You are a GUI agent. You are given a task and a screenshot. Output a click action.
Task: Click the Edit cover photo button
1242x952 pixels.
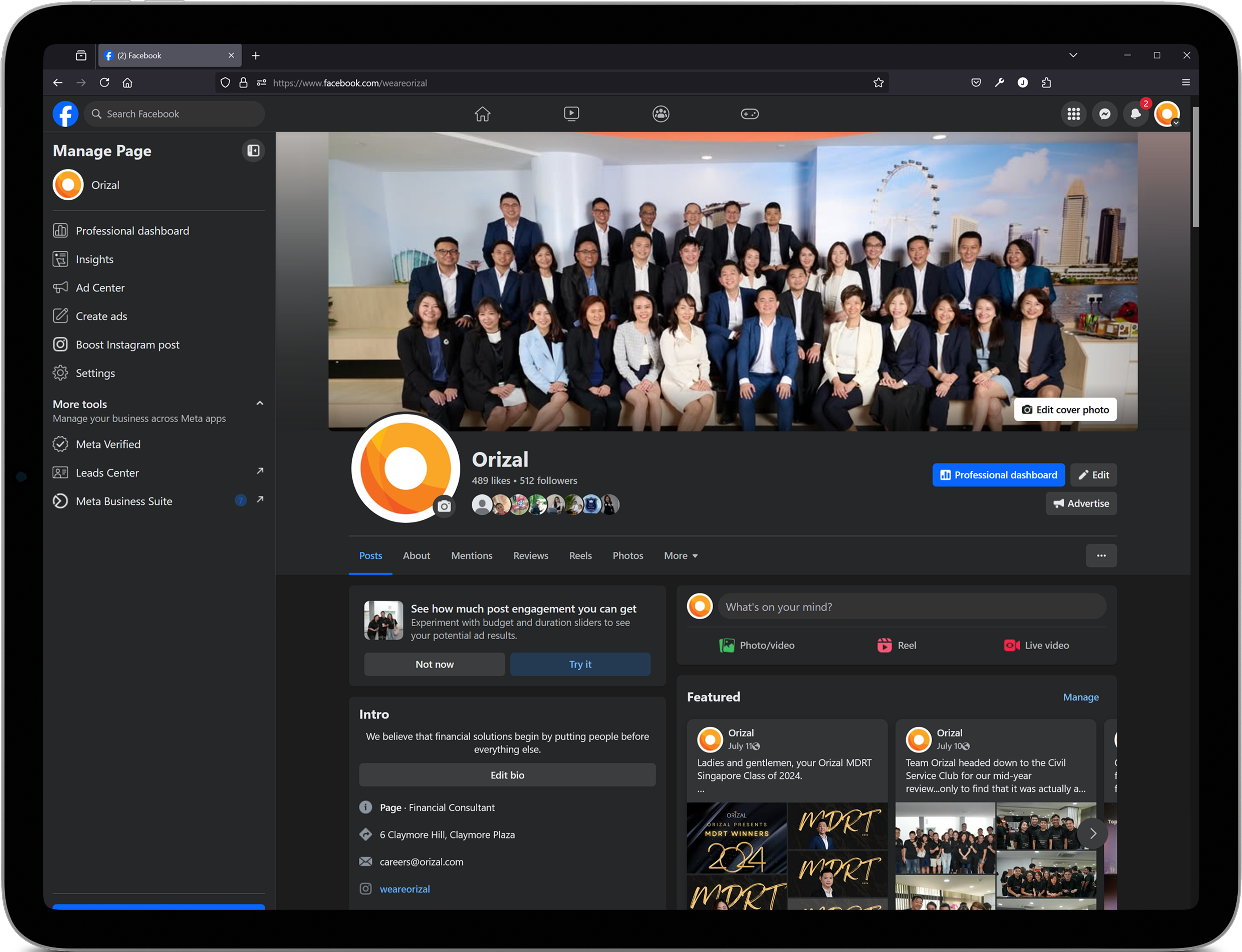[1065, 410]
